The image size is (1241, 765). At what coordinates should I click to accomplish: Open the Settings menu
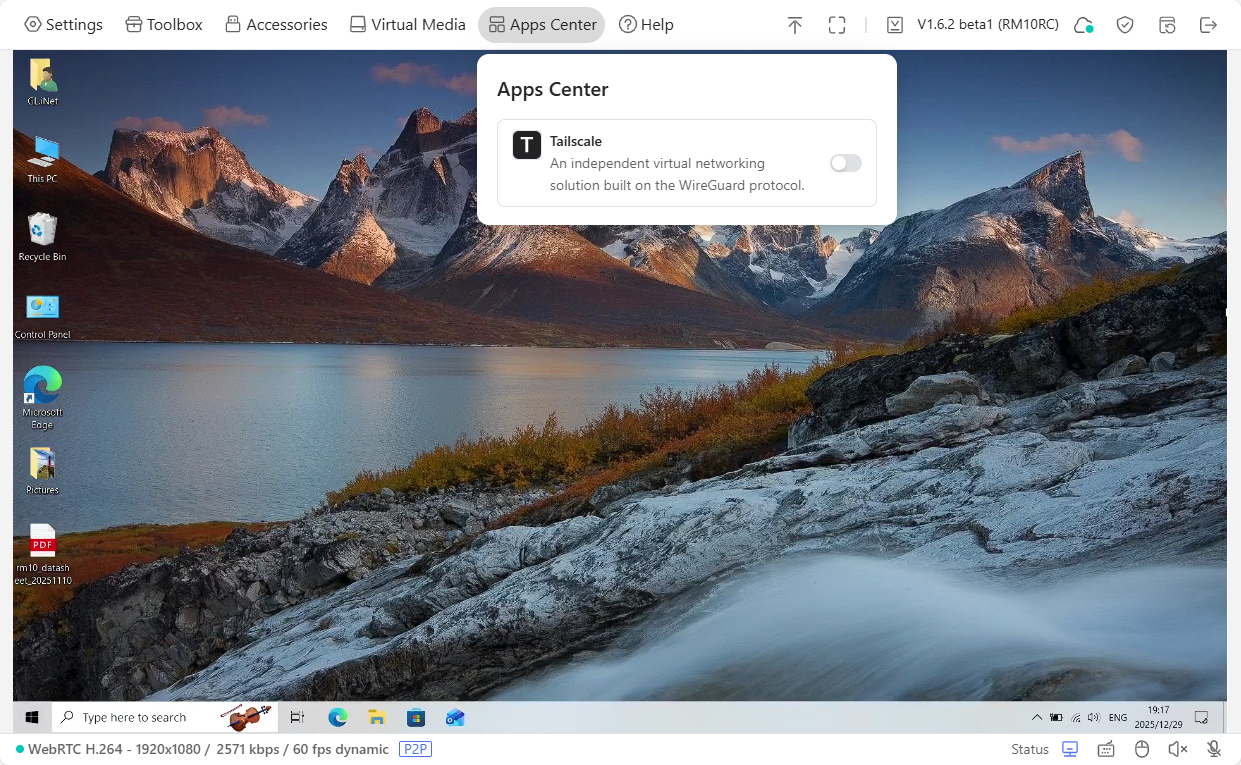coord(63,25)
